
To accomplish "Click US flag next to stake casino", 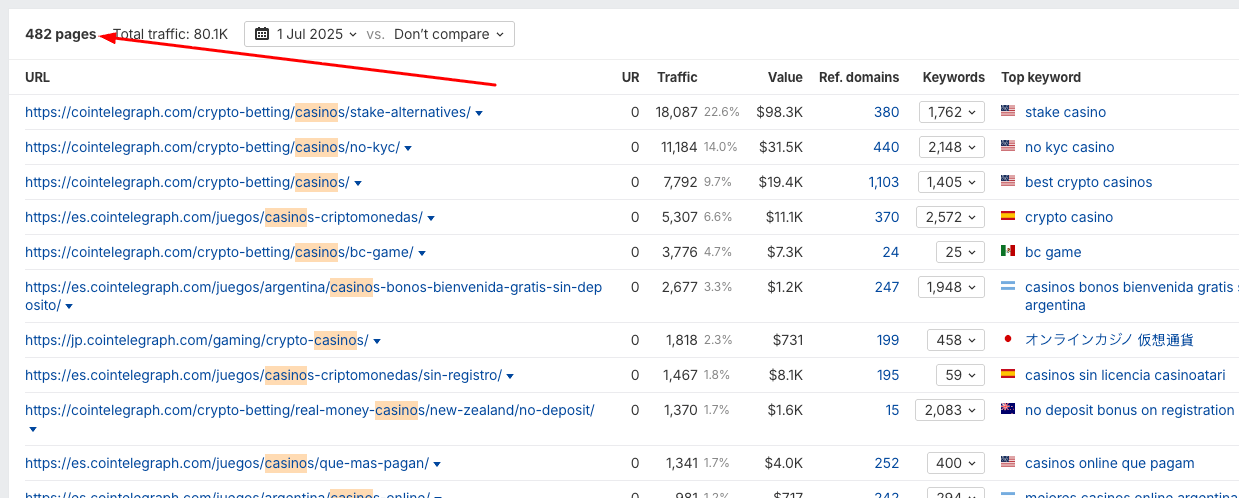I will pos(1008,112).
